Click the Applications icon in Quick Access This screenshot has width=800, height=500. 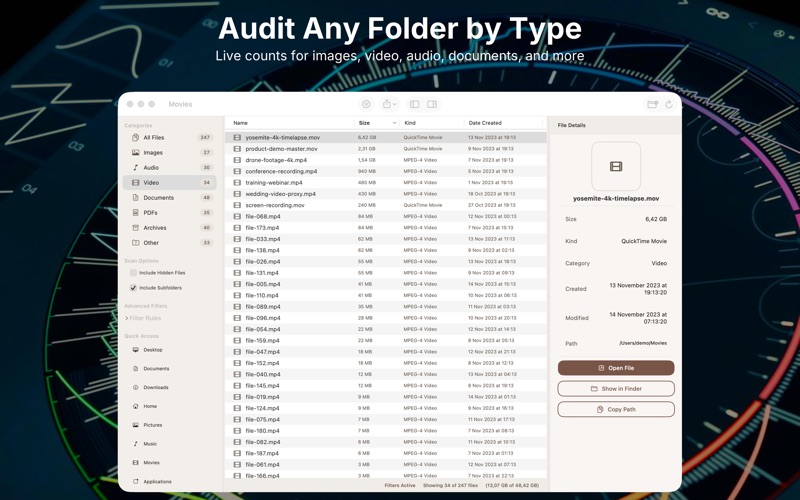click(135, 482)
